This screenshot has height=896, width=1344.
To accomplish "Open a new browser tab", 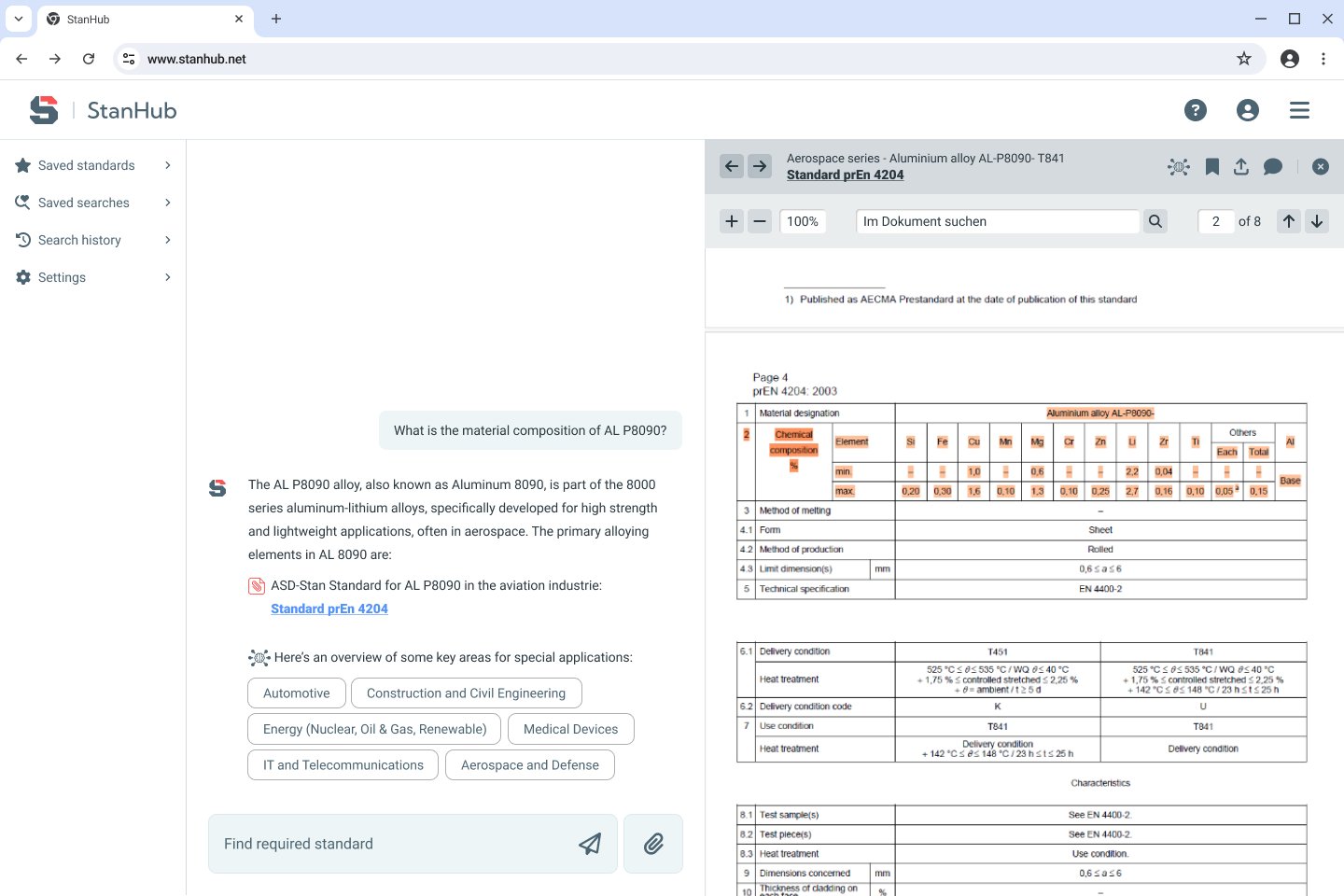I will tap(276, 19).
